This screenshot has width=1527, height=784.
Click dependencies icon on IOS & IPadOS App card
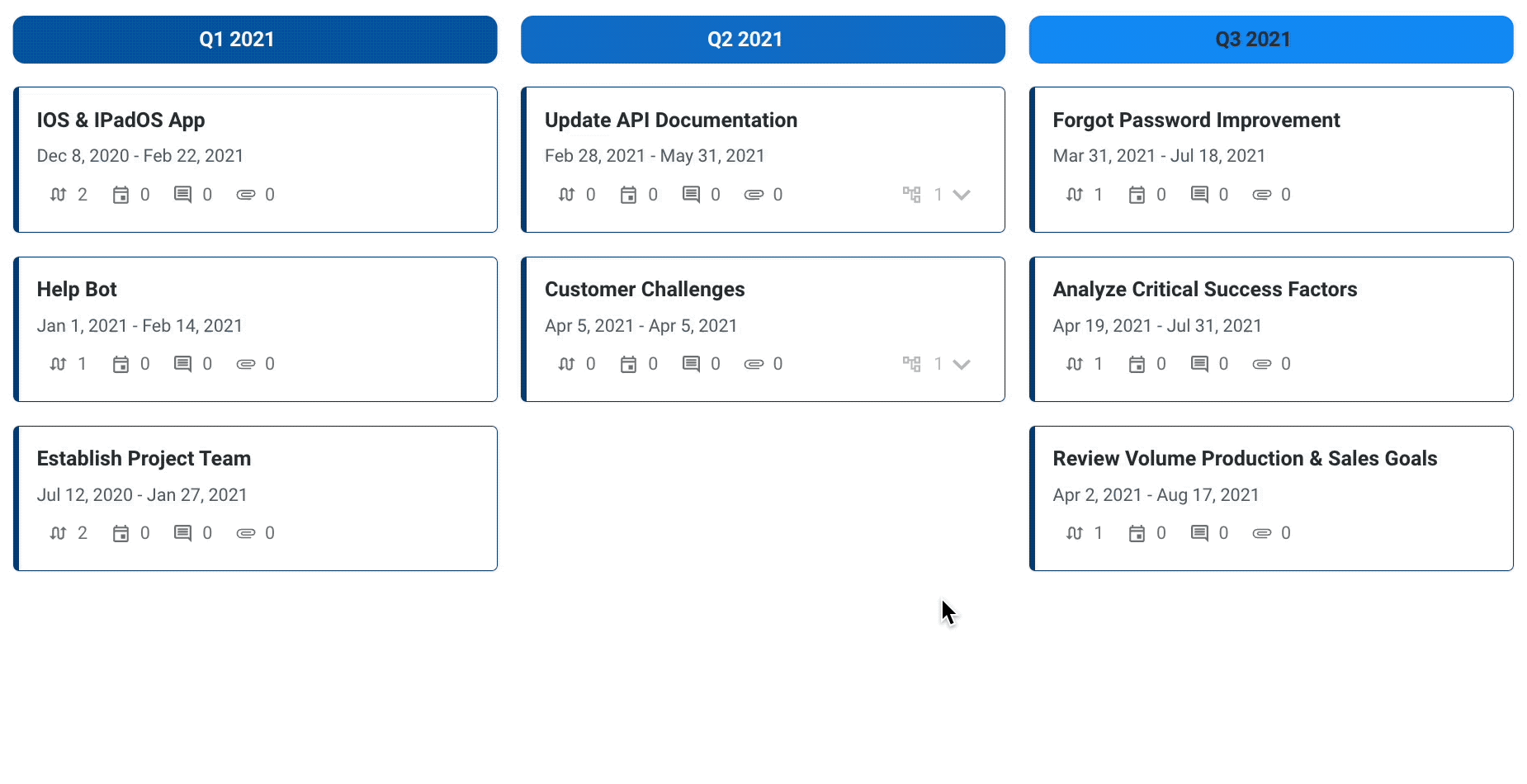58,195
